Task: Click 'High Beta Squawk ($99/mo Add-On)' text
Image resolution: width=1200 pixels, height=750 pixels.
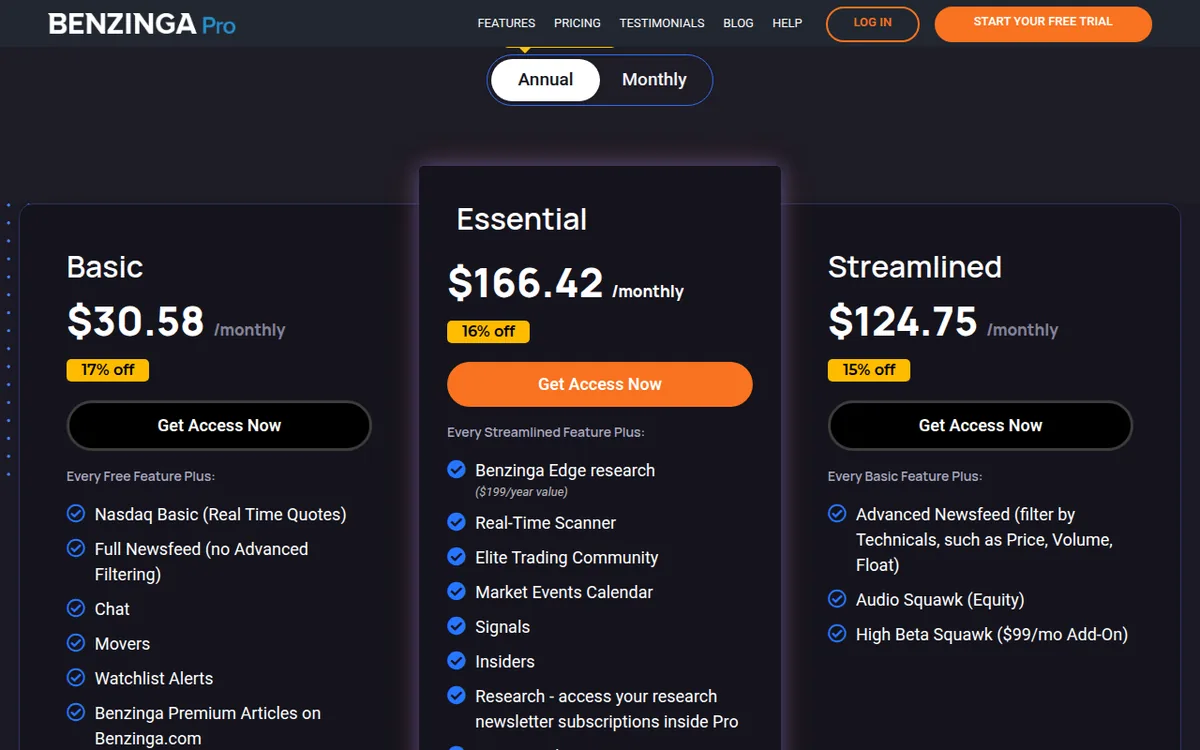Action: click(x=992, y=635)
